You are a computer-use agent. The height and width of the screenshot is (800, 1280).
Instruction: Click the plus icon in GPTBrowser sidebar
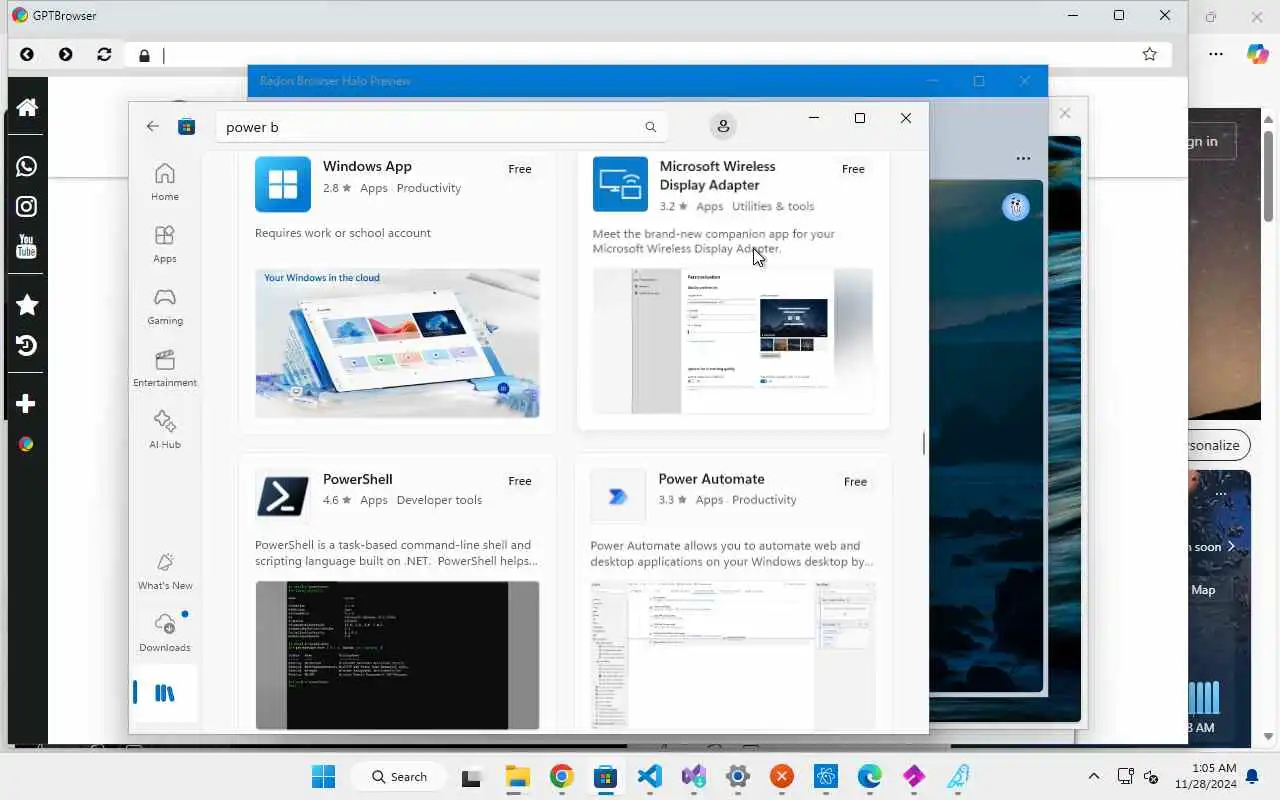point(27,404)
